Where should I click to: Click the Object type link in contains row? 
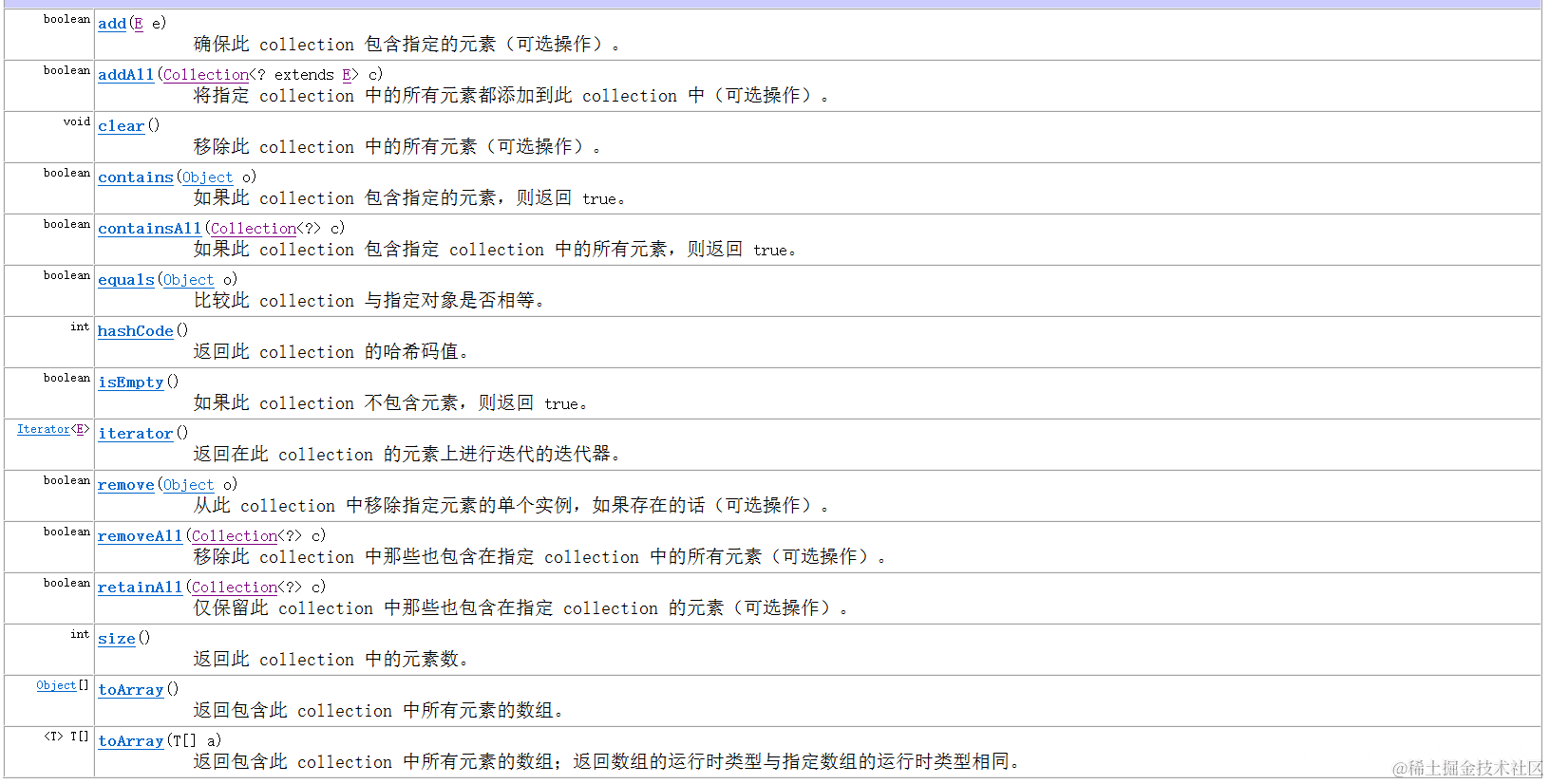coord(207,177)
